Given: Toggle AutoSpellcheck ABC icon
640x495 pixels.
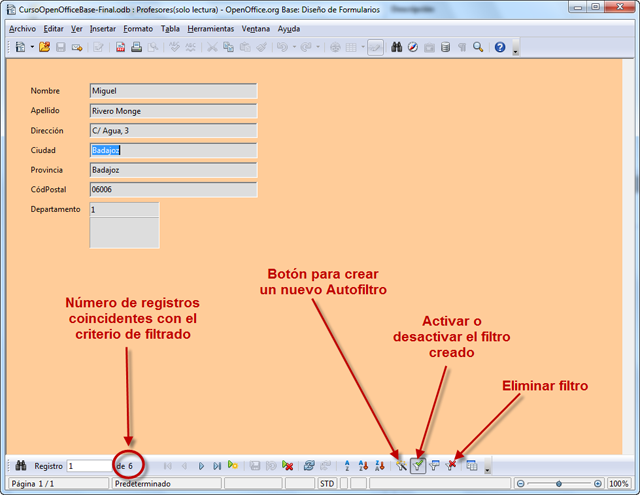Looking at the screenshot, I should click(191, 47).
